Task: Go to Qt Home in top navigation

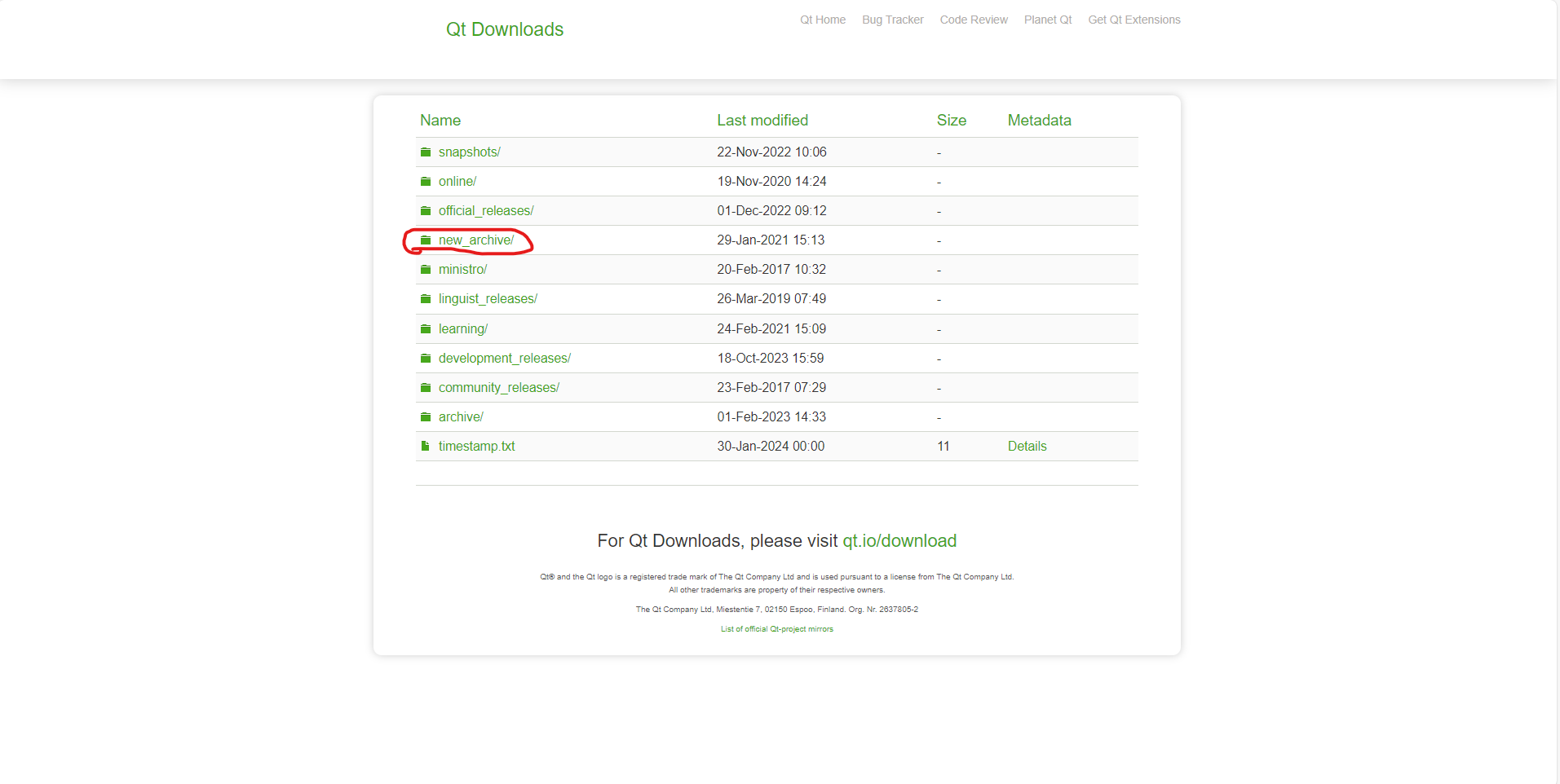Action: coord(823,20)
